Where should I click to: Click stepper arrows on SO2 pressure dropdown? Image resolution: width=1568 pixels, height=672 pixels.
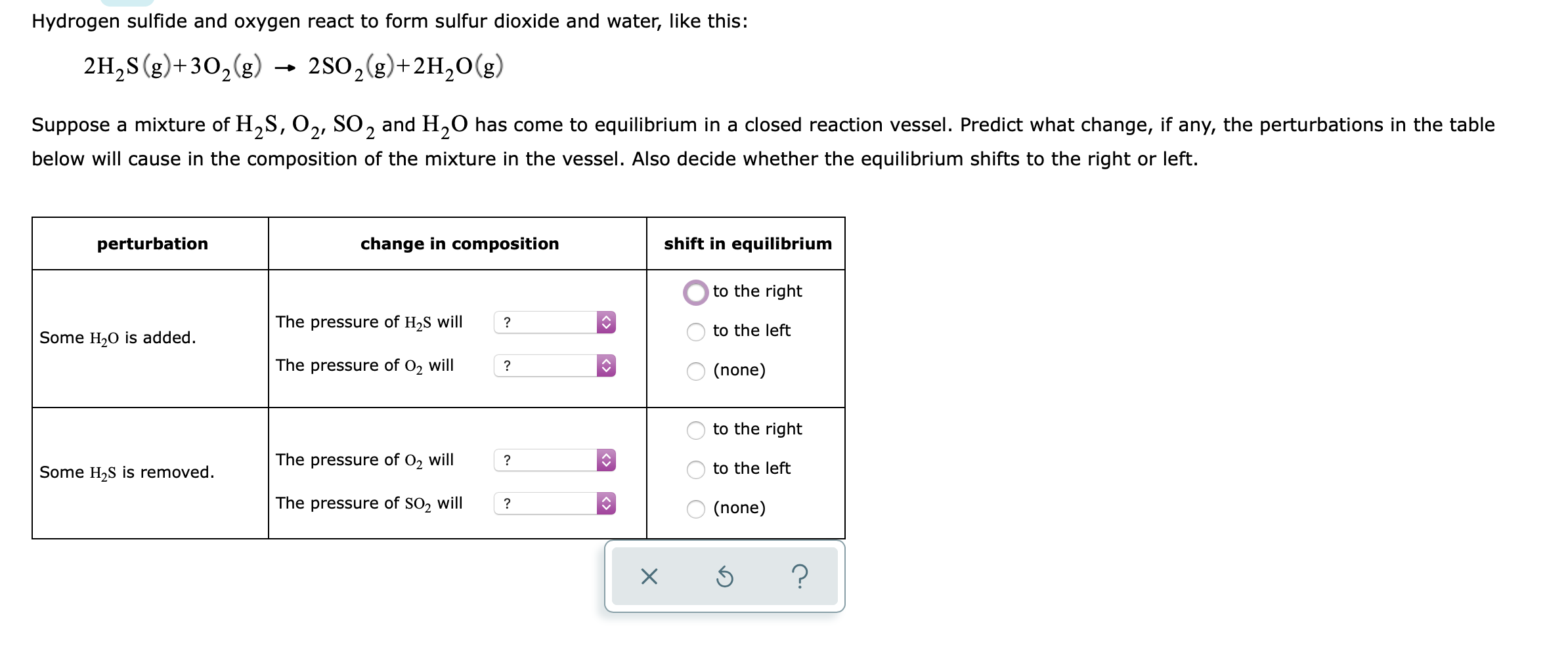tap(606, 503)
